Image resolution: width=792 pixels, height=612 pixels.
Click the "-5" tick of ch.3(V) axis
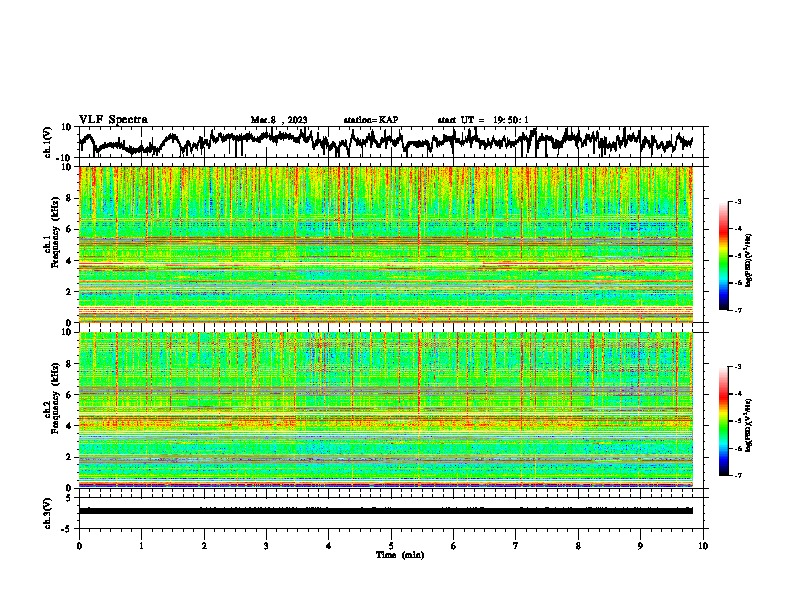66,529
